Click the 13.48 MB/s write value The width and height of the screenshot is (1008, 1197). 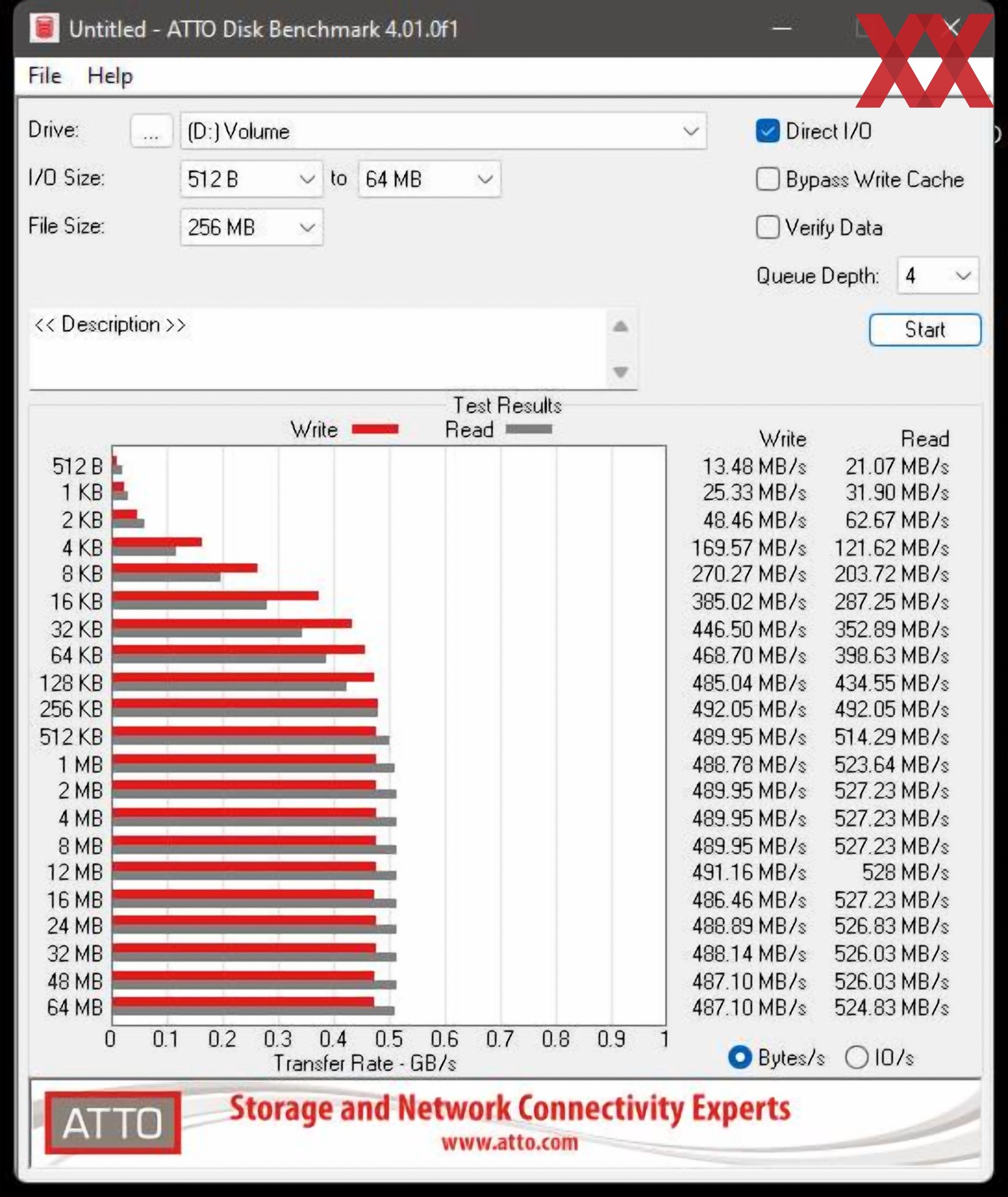pyautogui.click(x=754, y=466)
